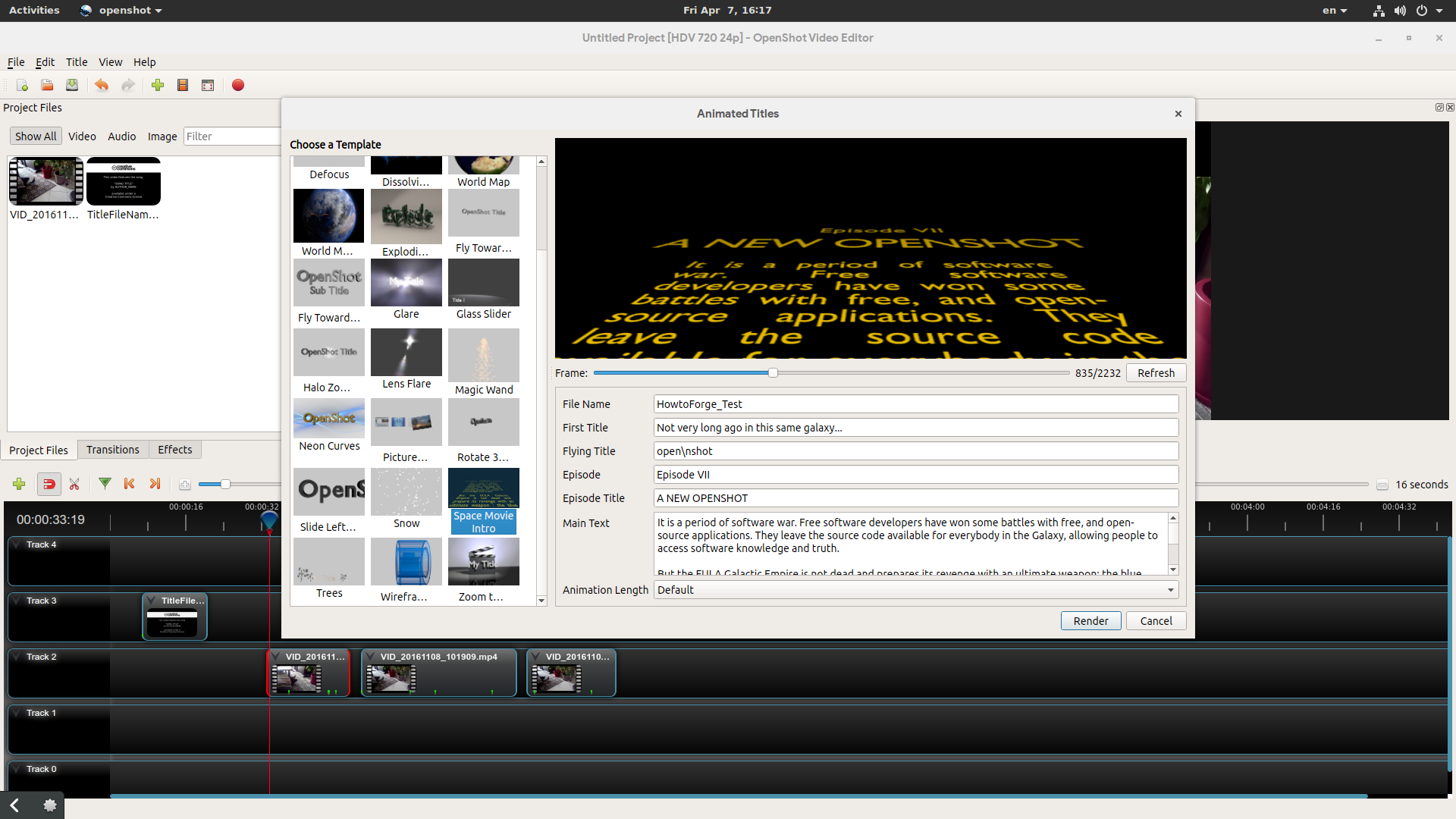Image resolution: width=1456 pixels, height=819 pixels.
Task: Click the blue playhead marker on the timeline
Action: pos(269,521)
